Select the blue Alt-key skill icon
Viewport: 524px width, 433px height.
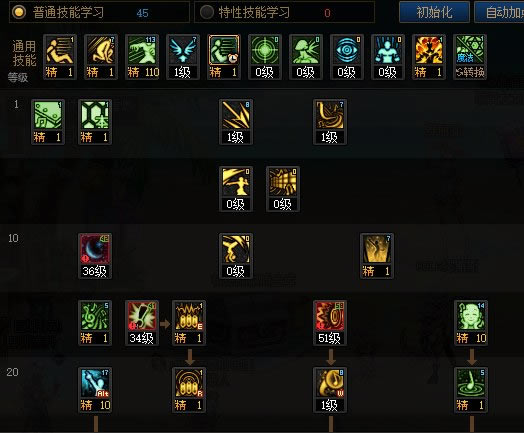95,390
